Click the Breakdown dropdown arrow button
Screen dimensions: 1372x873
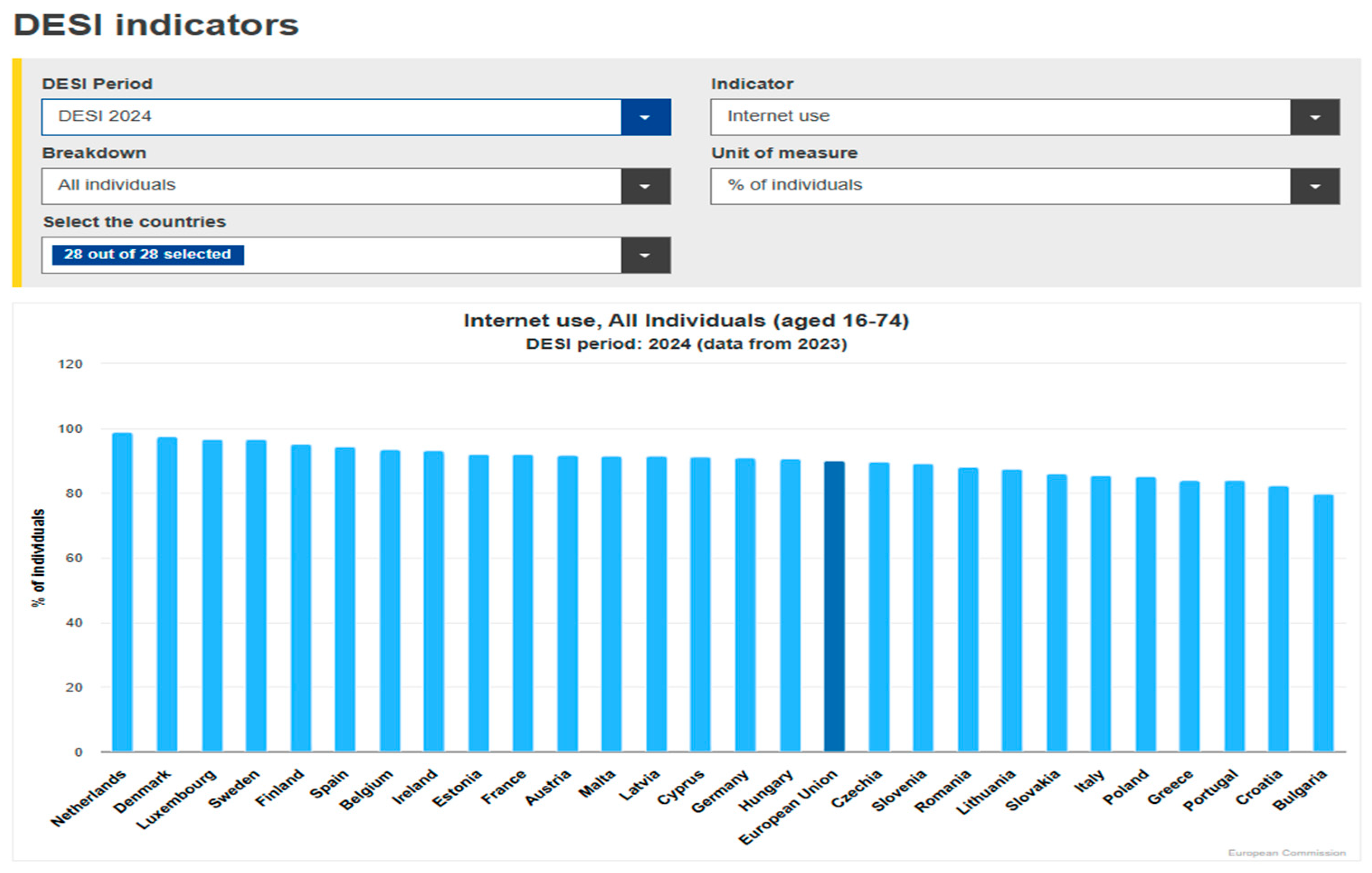(x=645, y=186)
